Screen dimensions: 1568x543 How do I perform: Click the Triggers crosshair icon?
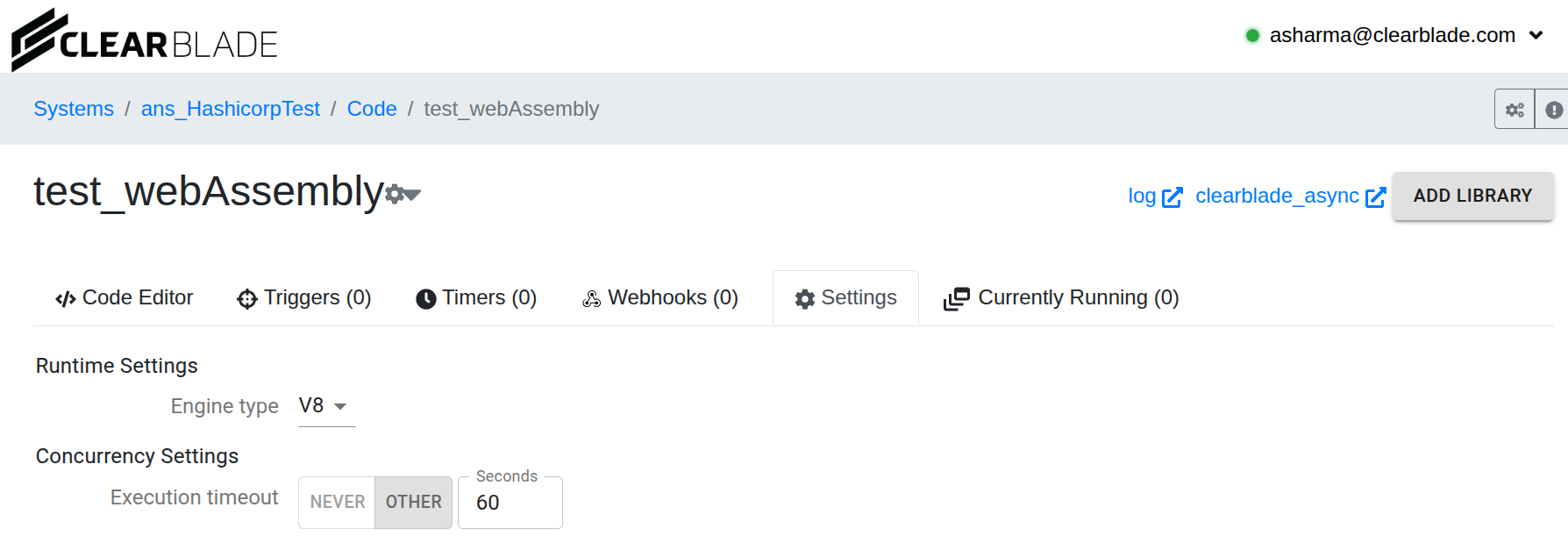247,299
